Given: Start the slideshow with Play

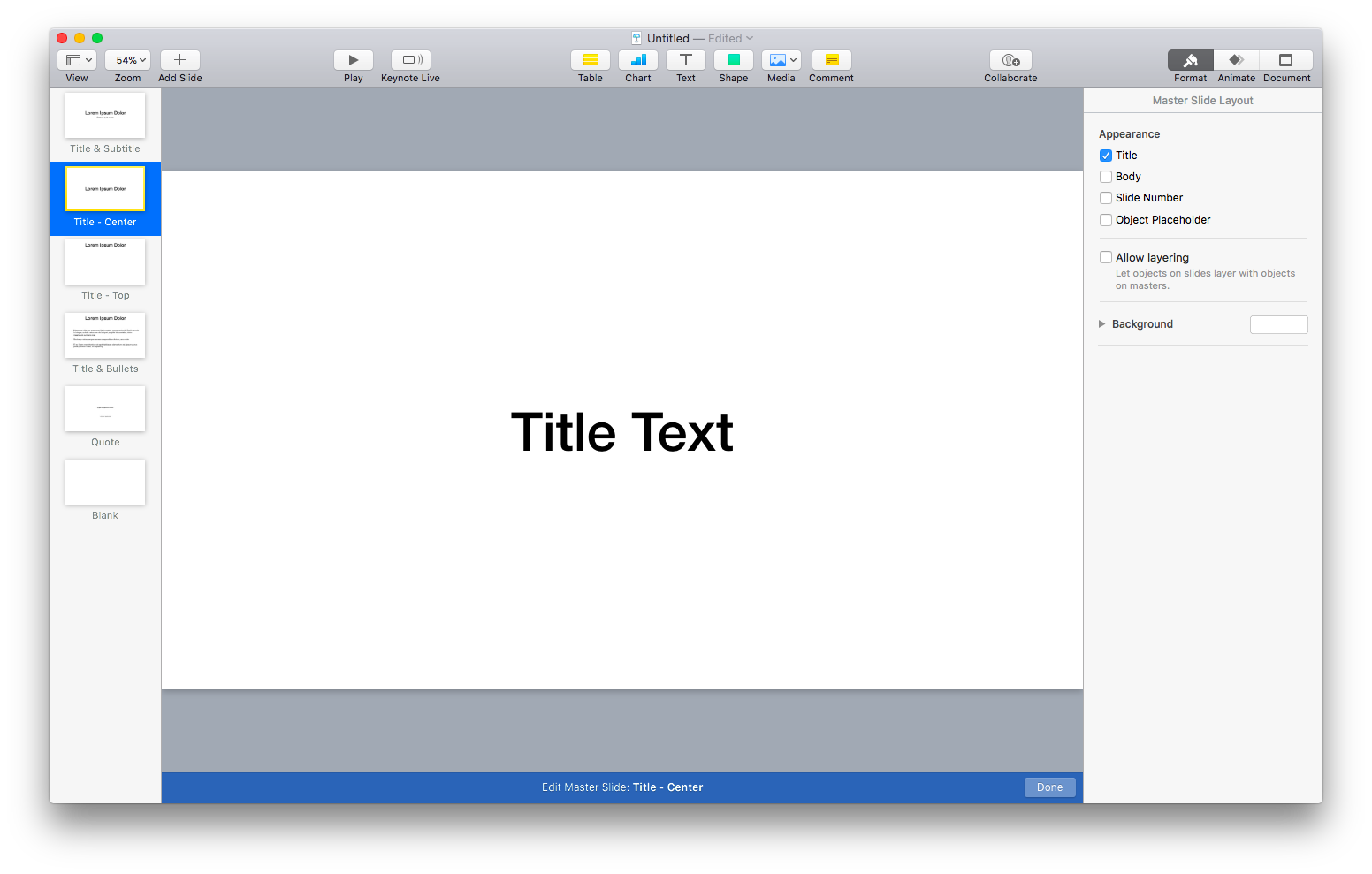Looking at the screenshot, I should coord(354,60).
